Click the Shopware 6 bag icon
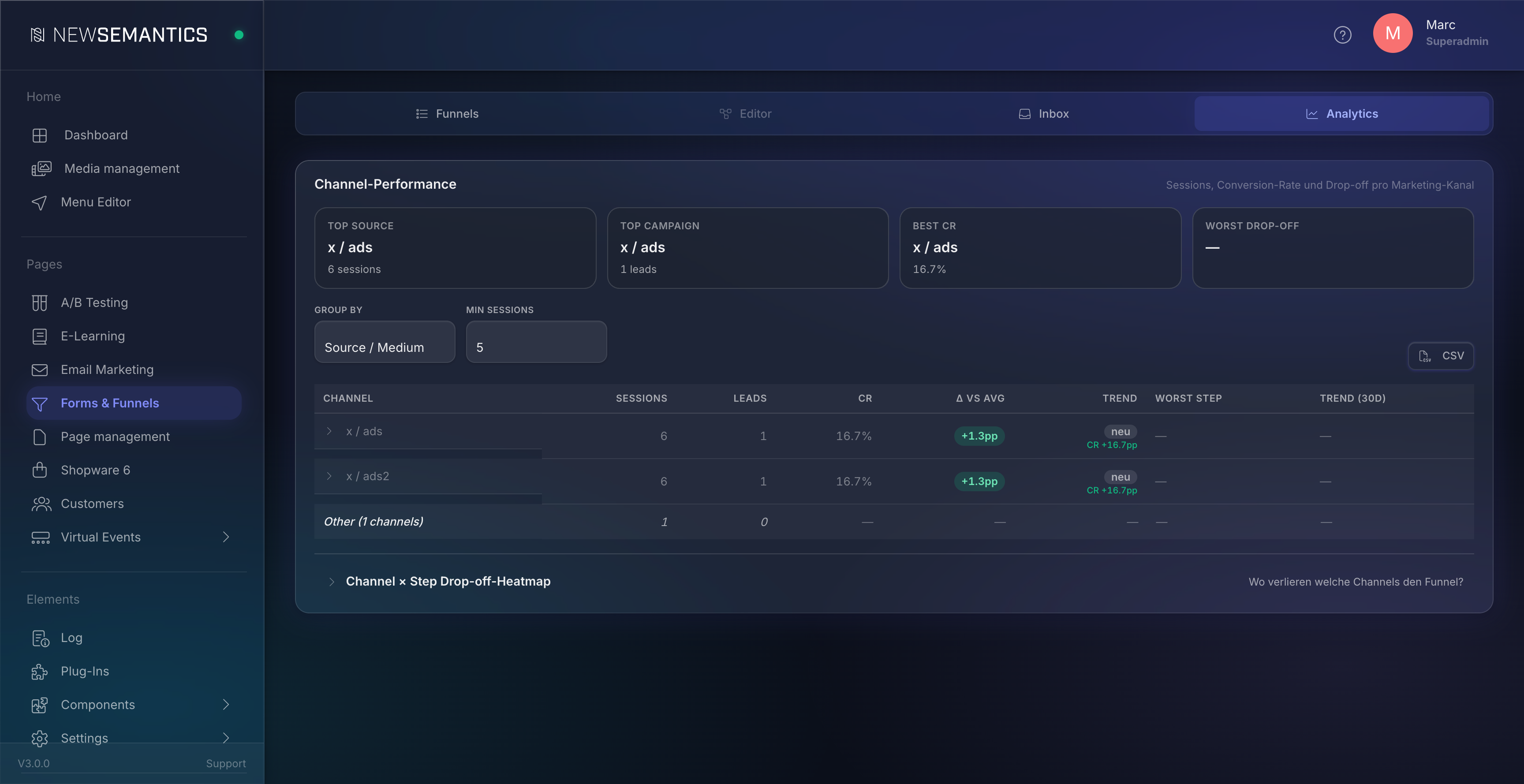Image resolution: width=1524 pixels, height=784 pixels. (40, 470)
